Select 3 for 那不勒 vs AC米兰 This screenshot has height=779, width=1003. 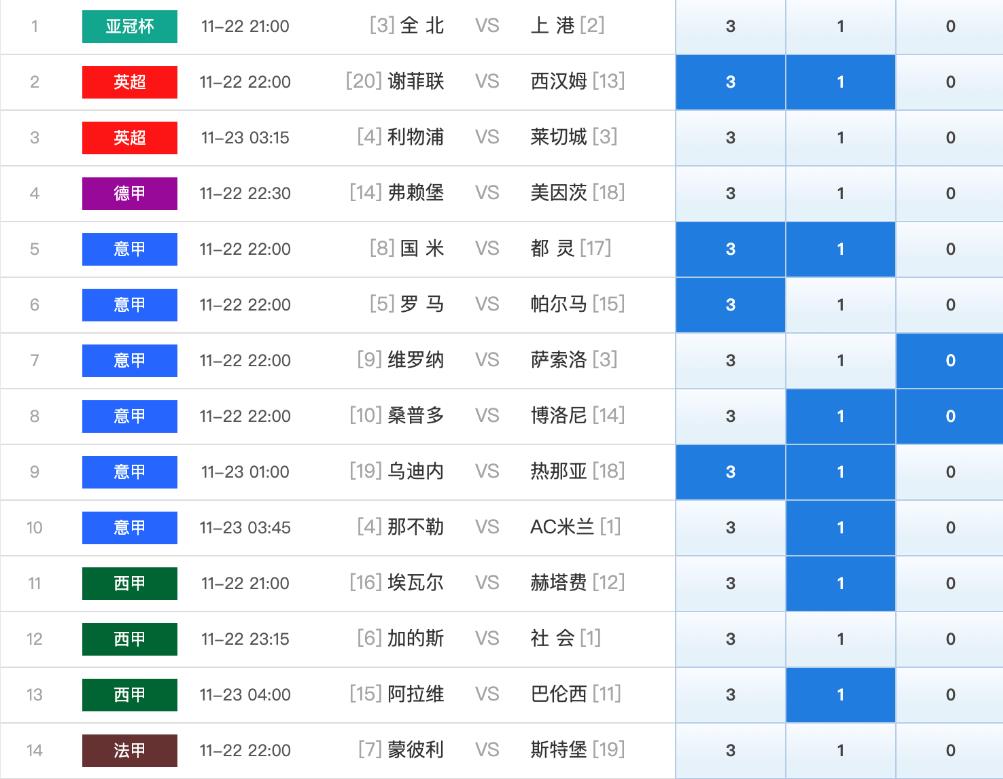coord(731,527)
